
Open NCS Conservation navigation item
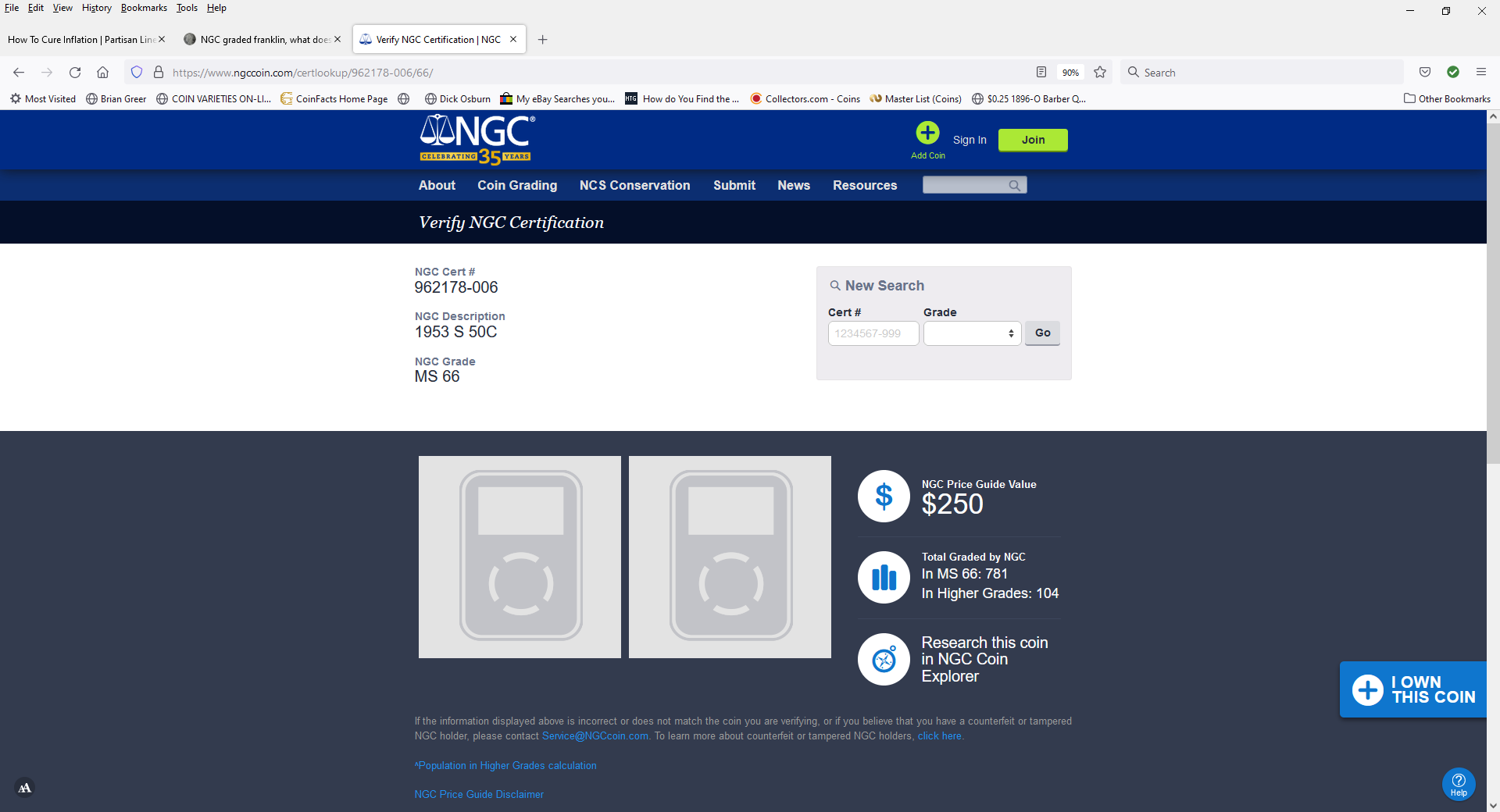[634, 185]
